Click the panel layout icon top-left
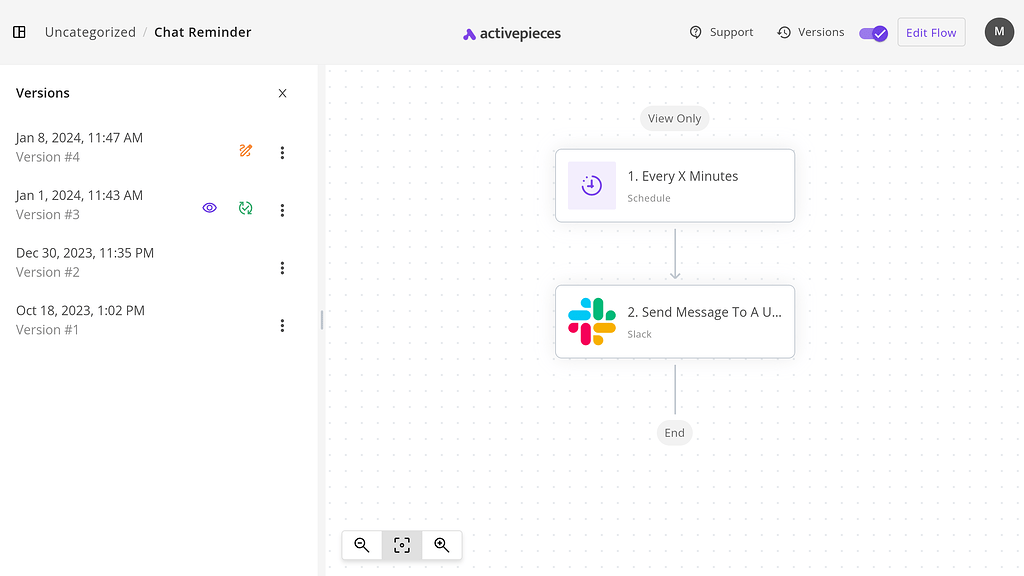Screen dimensions: 1024x576 click(x=19, y=31)
